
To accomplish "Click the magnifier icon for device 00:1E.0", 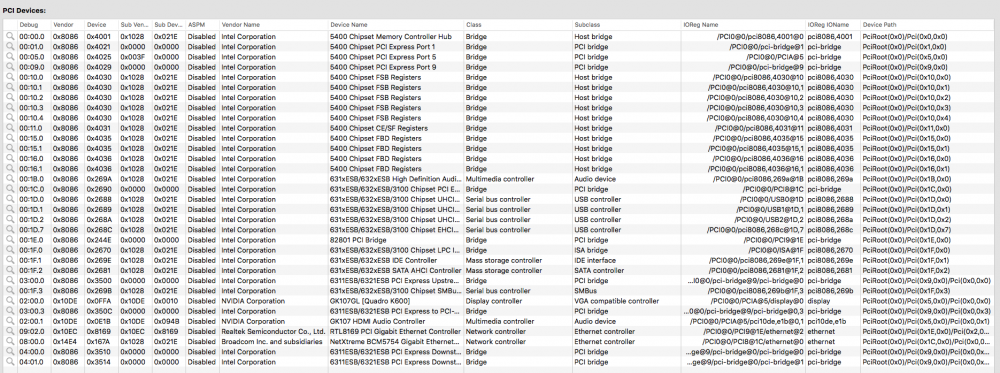I will tap(10, 240).
